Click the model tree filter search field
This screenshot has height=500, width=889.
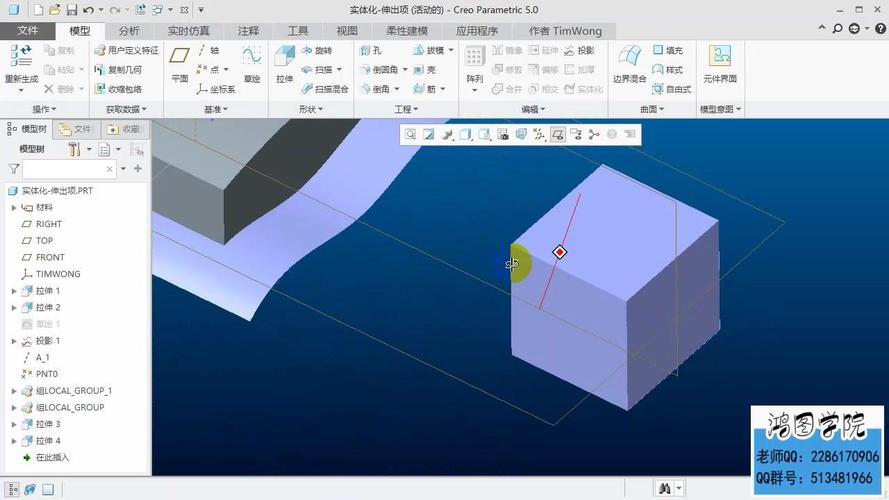(73, 169)
